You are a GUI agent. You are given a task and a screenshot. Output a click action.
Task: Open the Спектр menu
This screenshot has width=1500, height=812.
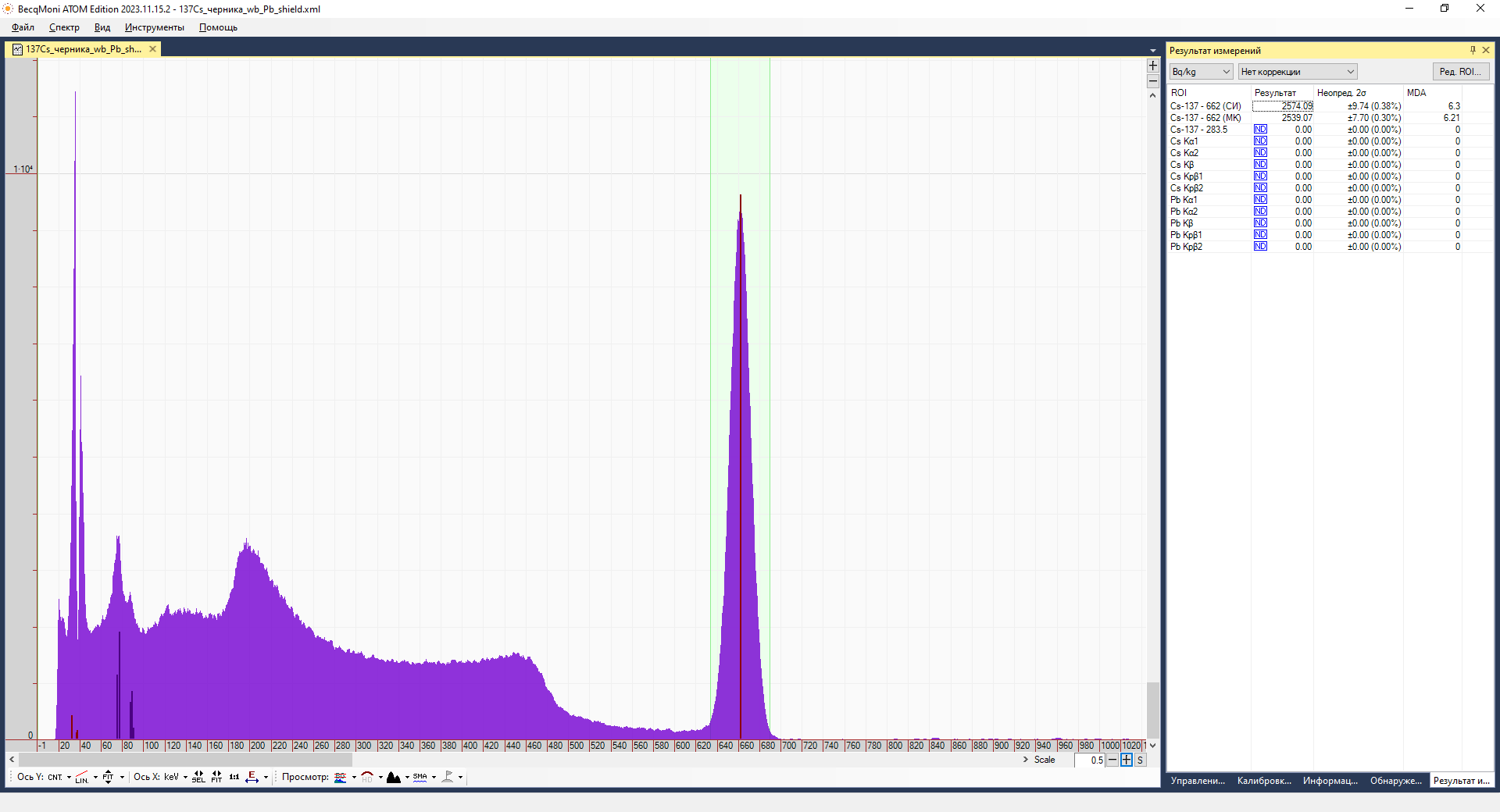[x=64, y=27]
